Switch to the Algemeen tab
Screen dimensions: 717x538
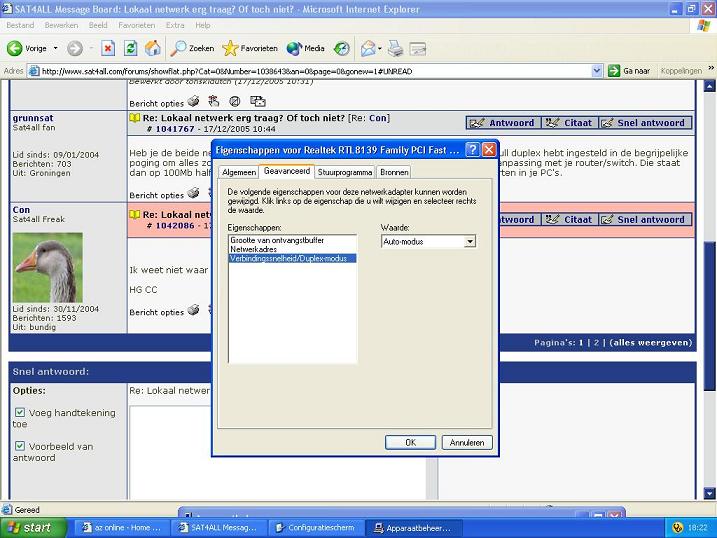pos(239,172)
